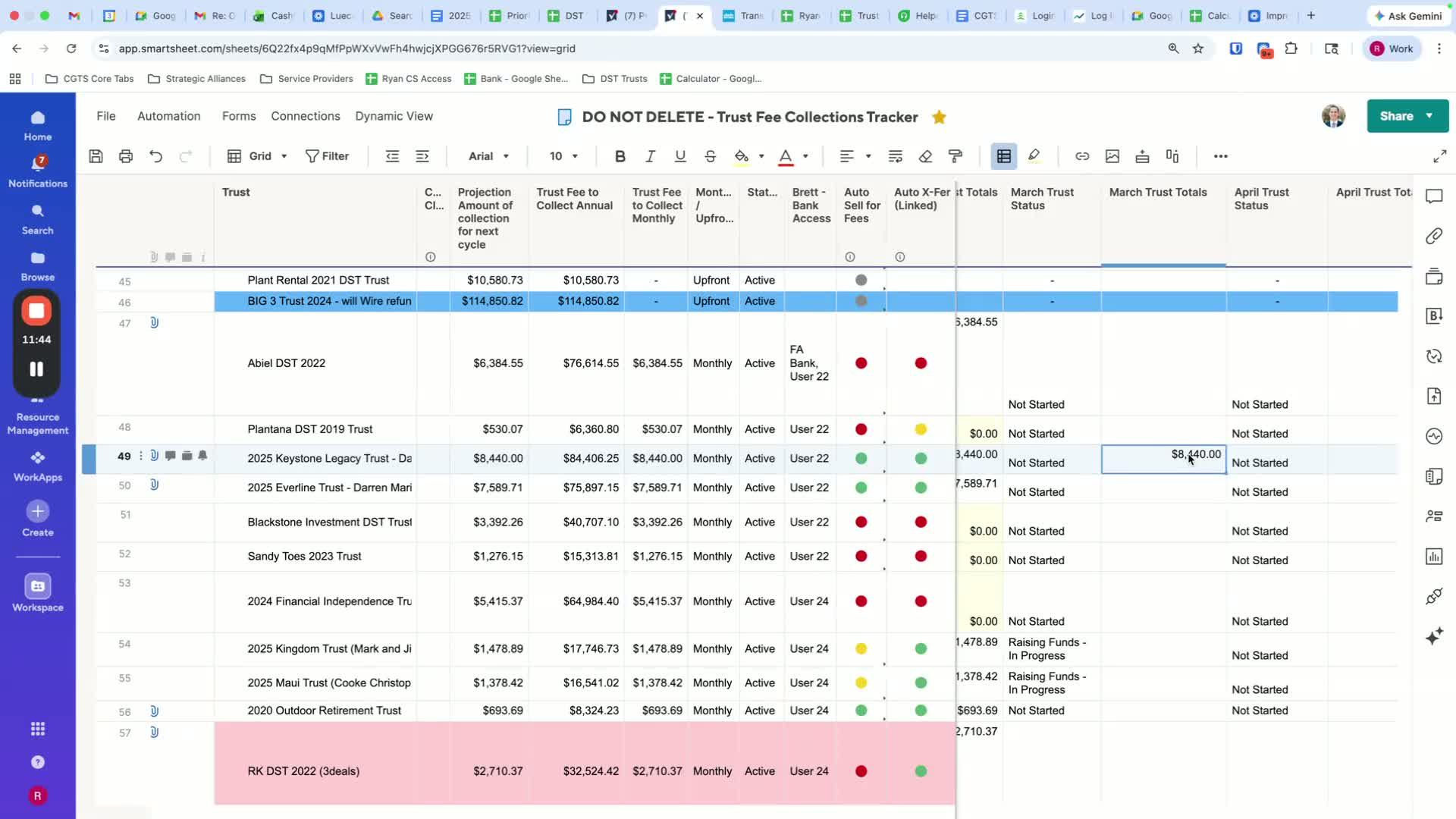Open Attachments panel in right sidebar
This screenshot has width=1456, height=819.
tap(1433, 237)
